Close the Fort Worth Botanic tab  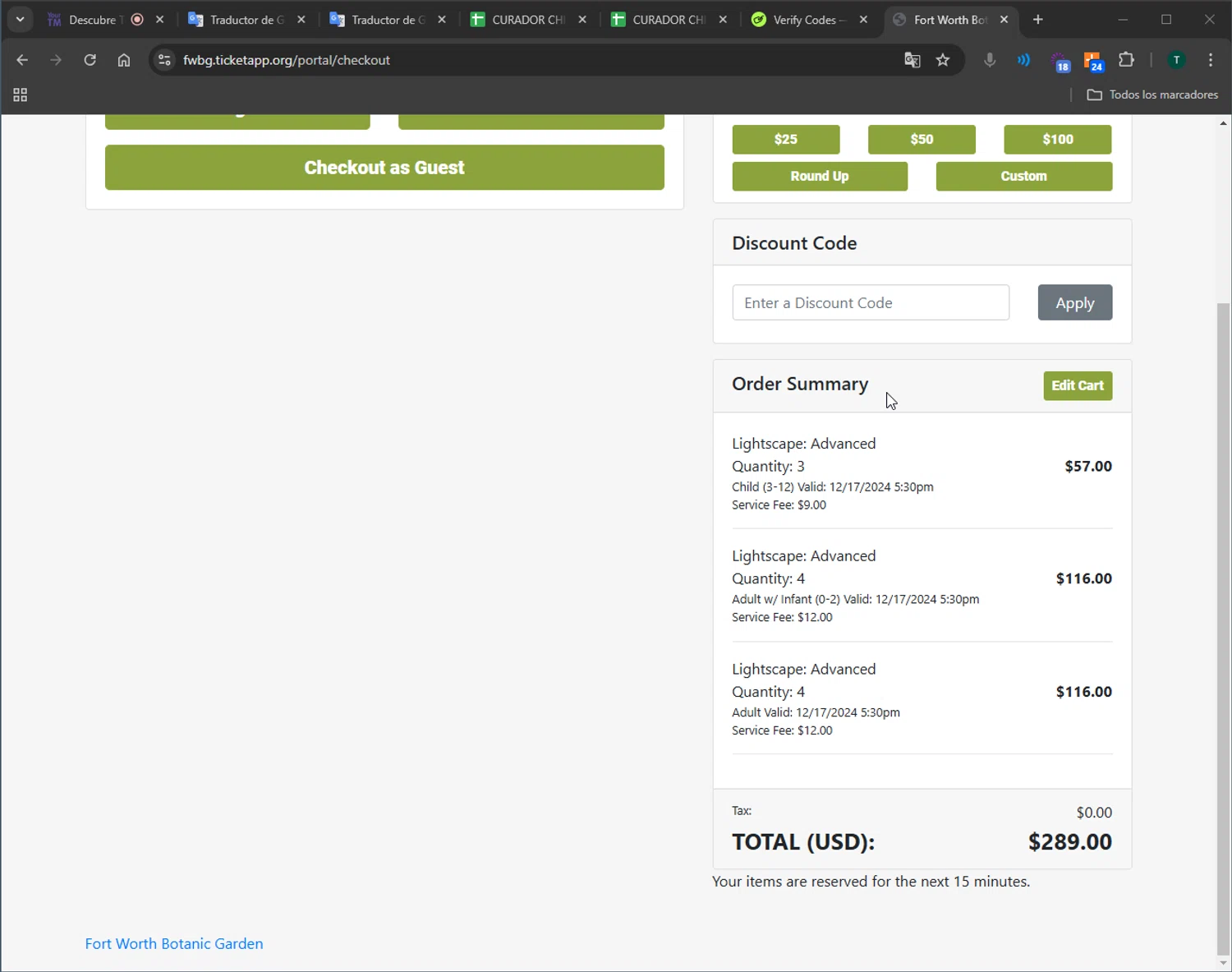(x=1004, y=20)
